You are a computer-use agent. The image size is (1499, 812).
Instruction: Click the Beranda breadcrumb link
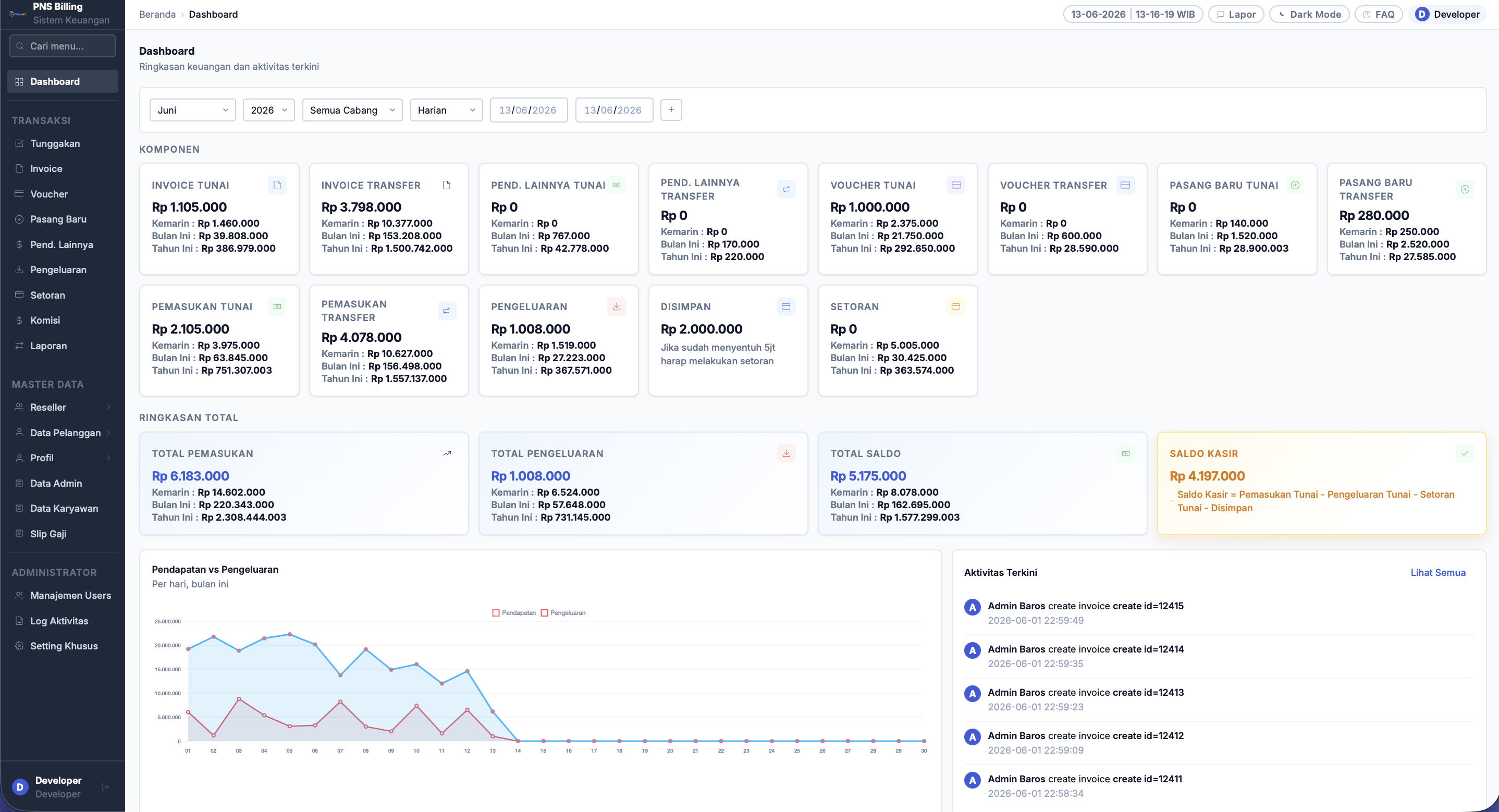click(157, 15)
